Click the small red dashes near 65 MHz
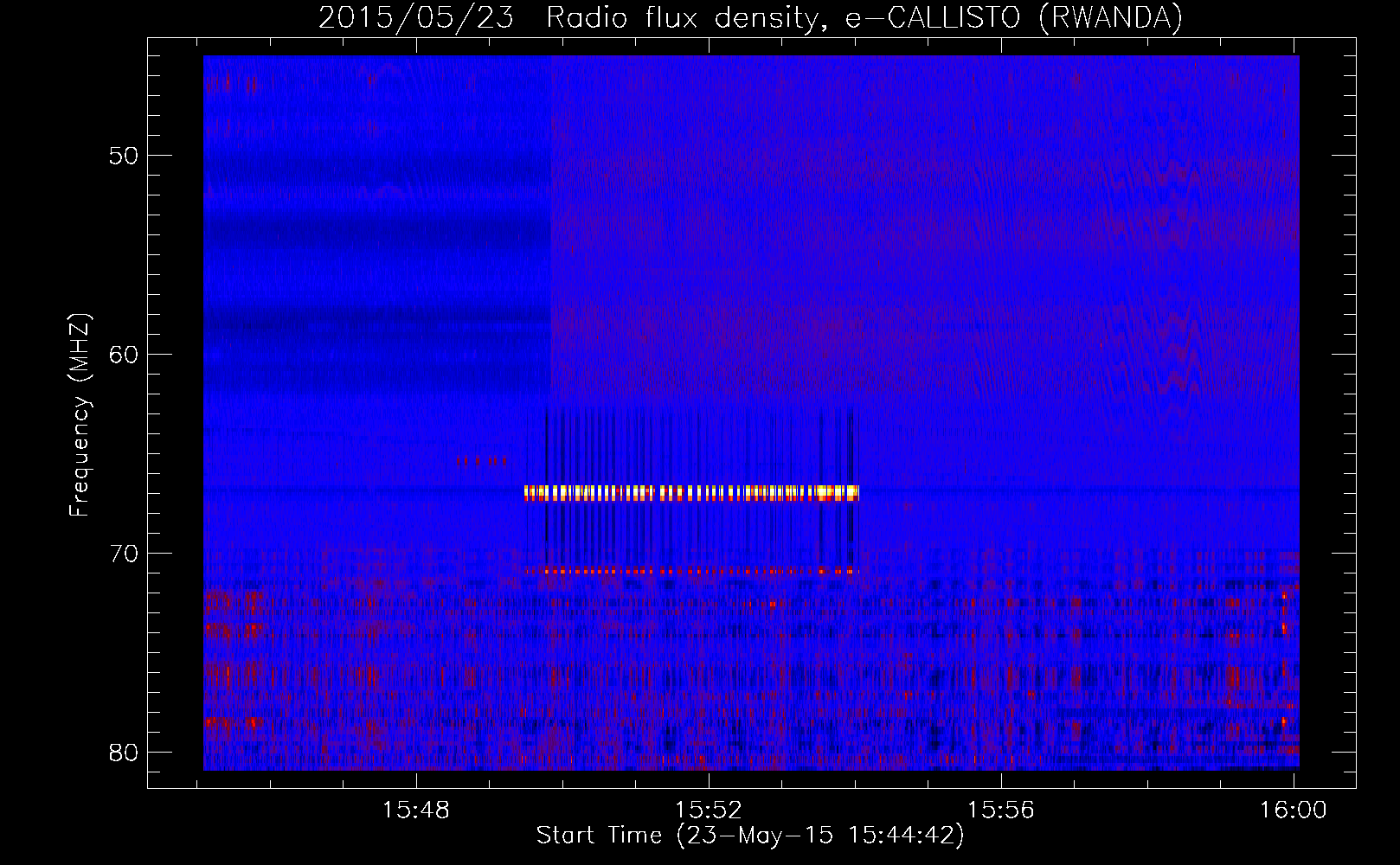Screen dimensions: 1400x865 481,460
